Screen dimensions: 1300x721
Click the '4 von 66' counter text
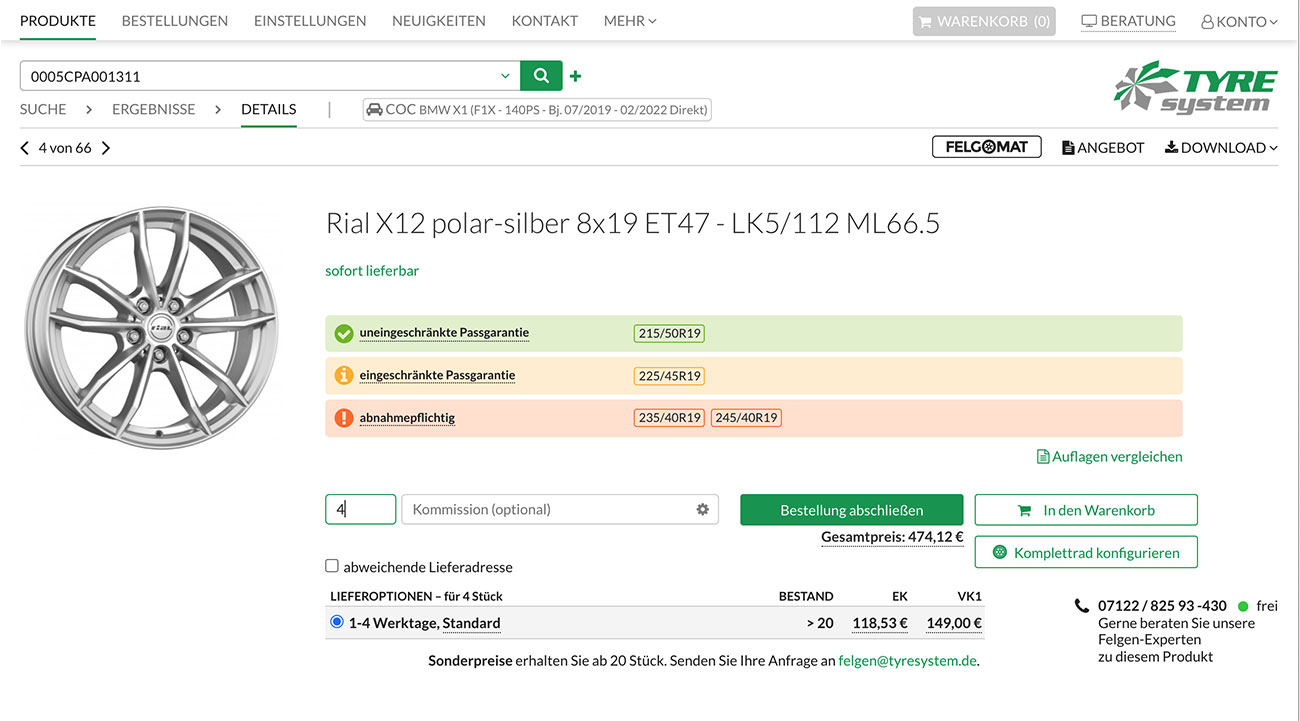click(x=65, y=148)
